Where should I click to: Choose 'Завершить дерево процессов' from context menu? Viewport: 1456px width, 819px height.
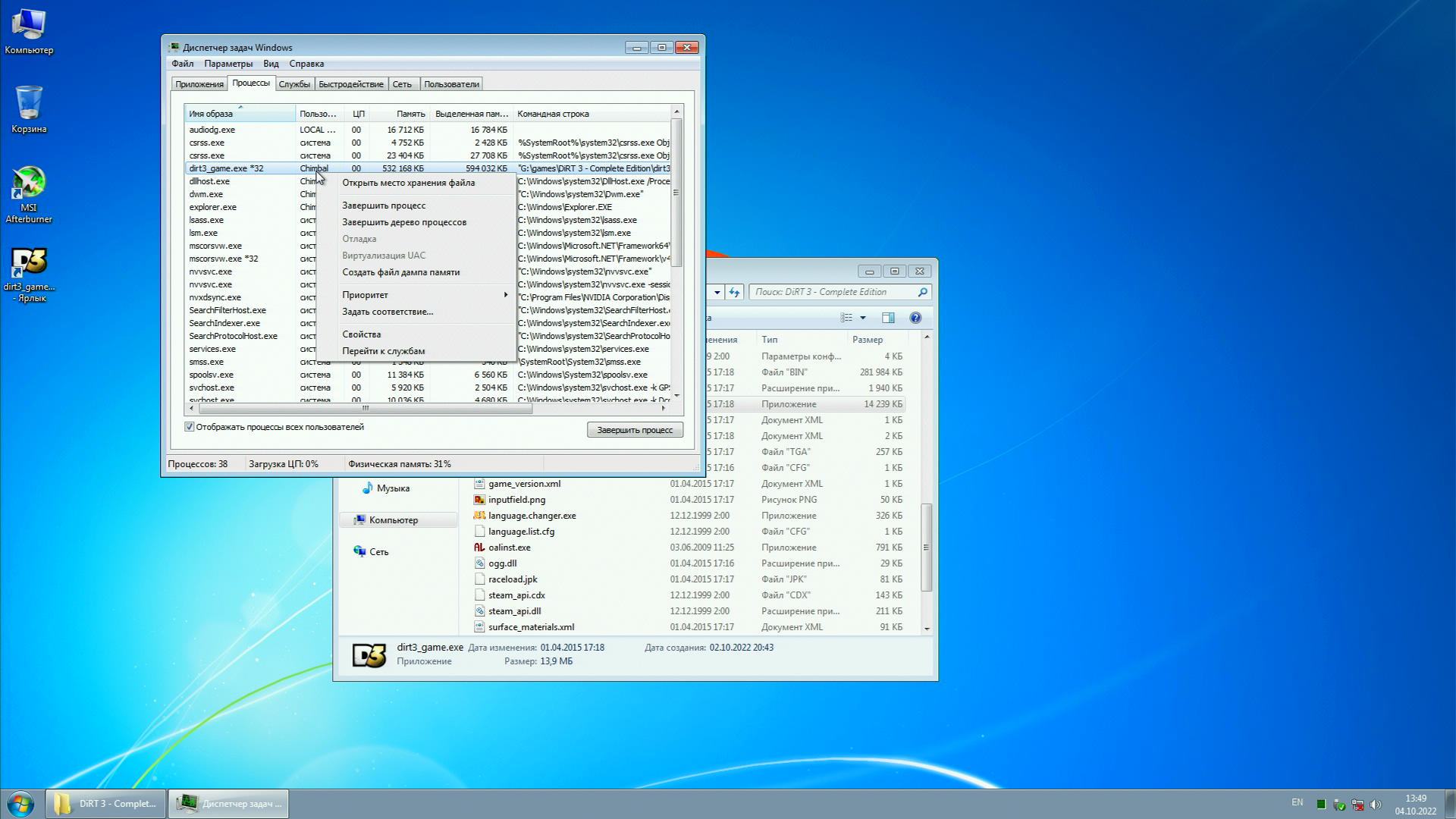[403, 222]
